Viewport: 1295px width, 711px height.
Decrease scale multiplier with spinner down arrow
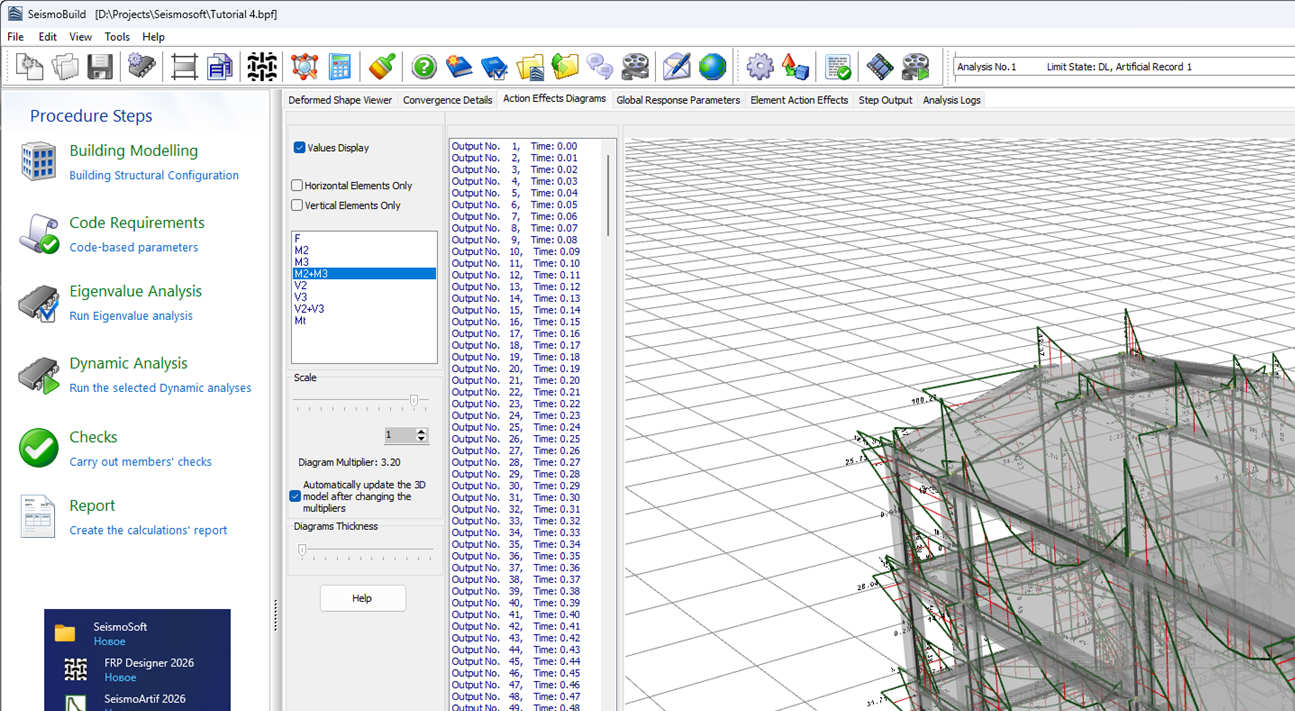[421, 439]
